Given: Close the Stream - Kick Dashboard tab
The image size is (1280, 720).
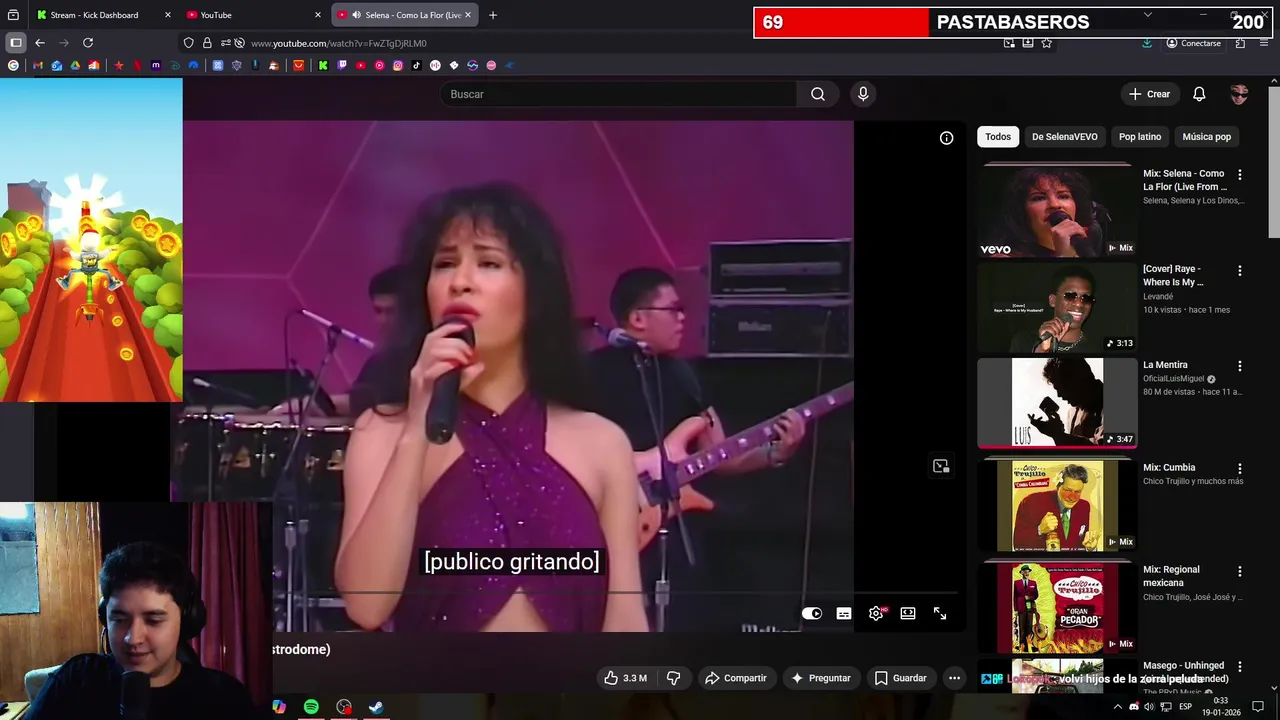Looking at the screenshot, I should coord(167,15).
